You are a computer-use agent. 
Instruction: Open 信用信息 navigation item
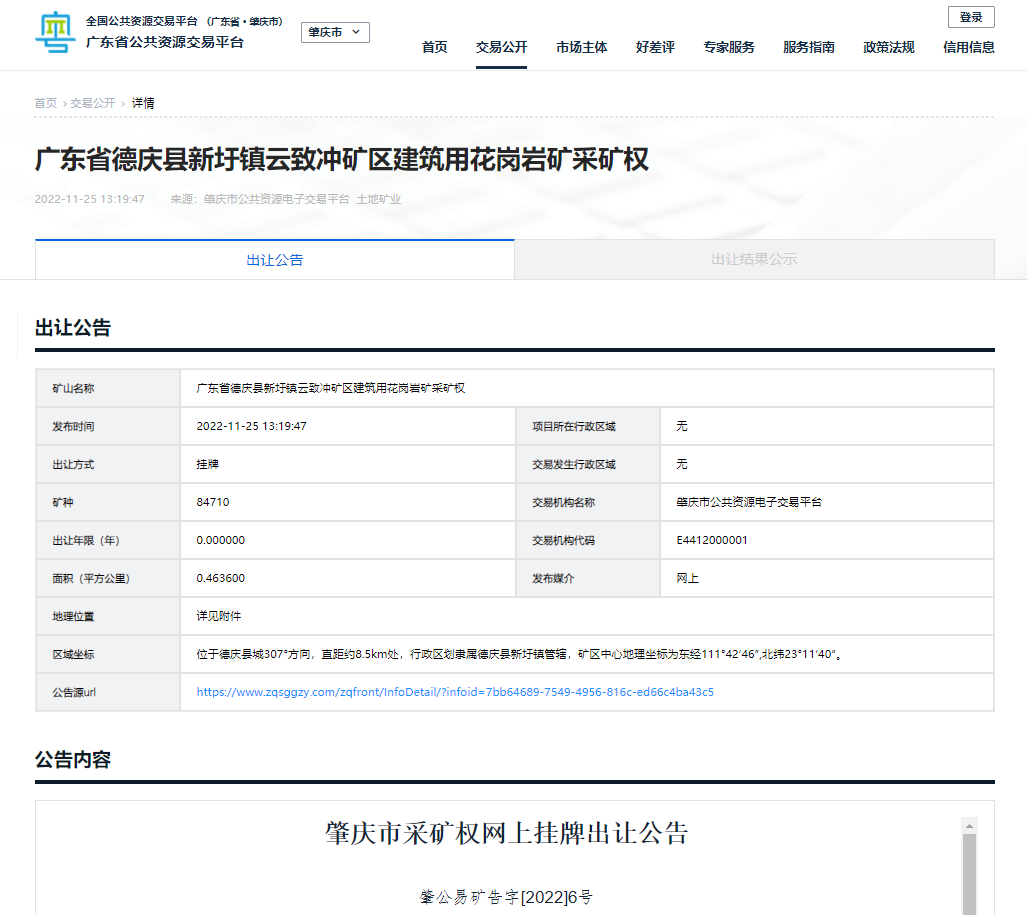pos(968,47)
